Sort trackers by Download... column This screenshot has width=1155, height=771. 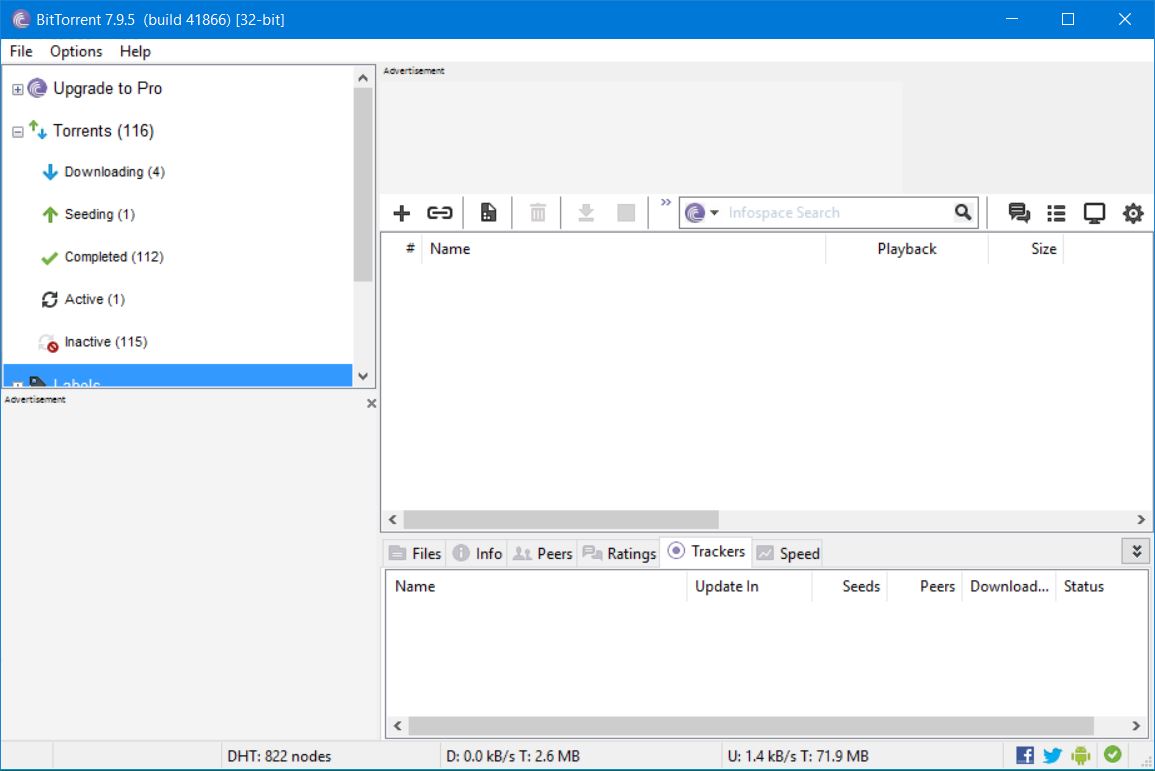1008,586
